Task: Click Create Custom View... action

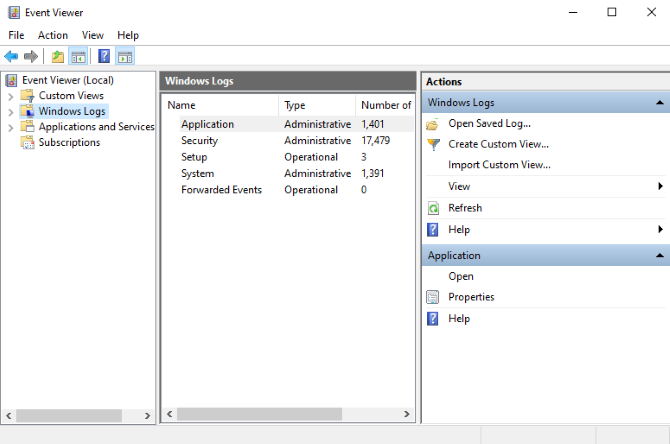Action: point(498,144)
